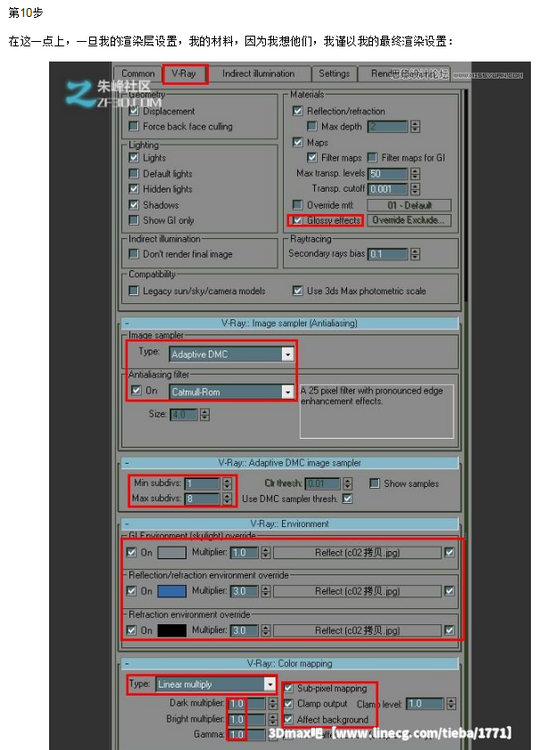Pick refraction environment black color swatch
This screenshot has width=547, height=750.
pos(172,630)
